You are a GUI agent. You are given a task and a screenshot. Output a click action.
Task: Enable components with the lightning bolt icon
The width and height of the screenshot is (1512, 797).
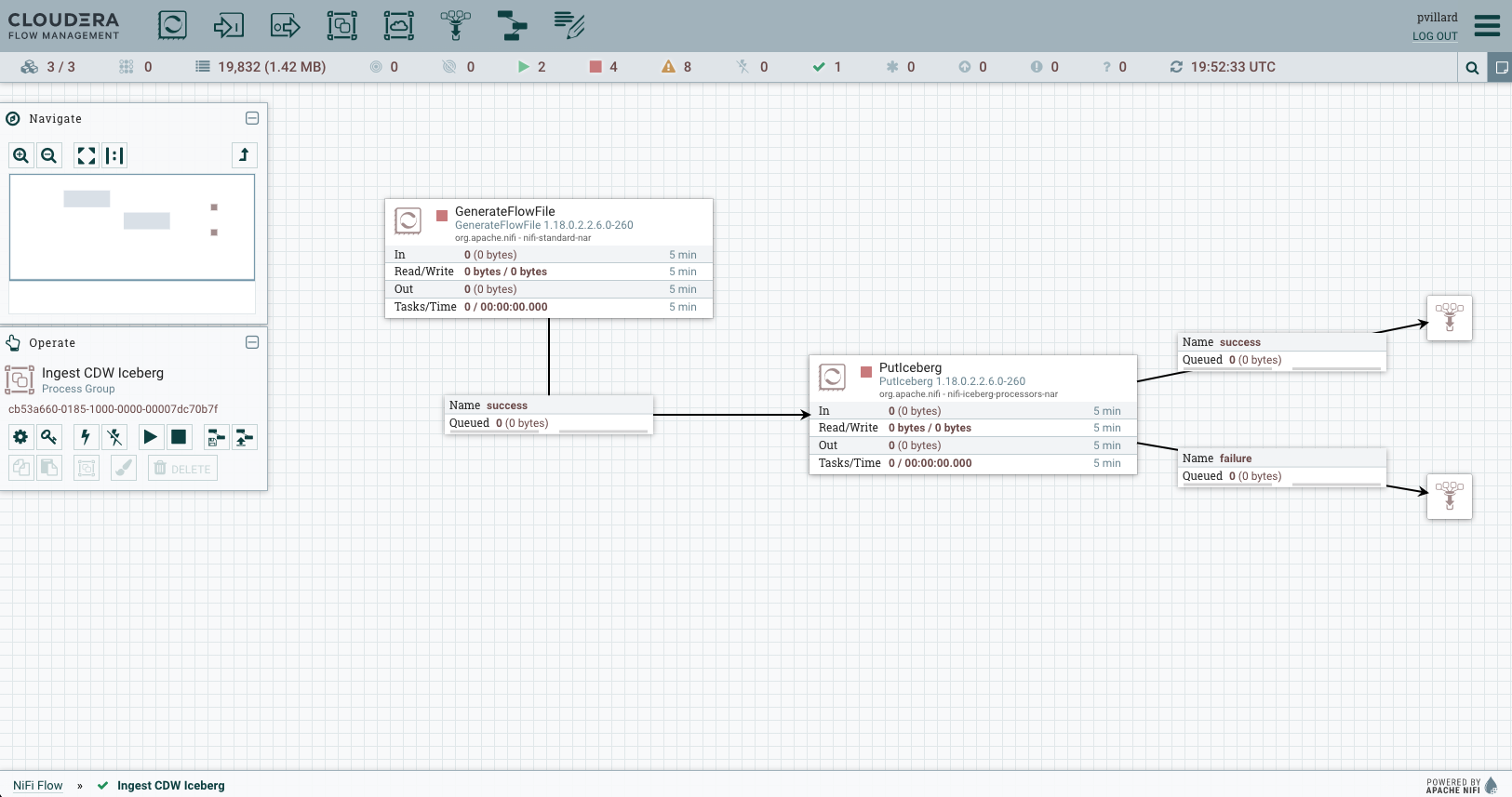[86, 437]
